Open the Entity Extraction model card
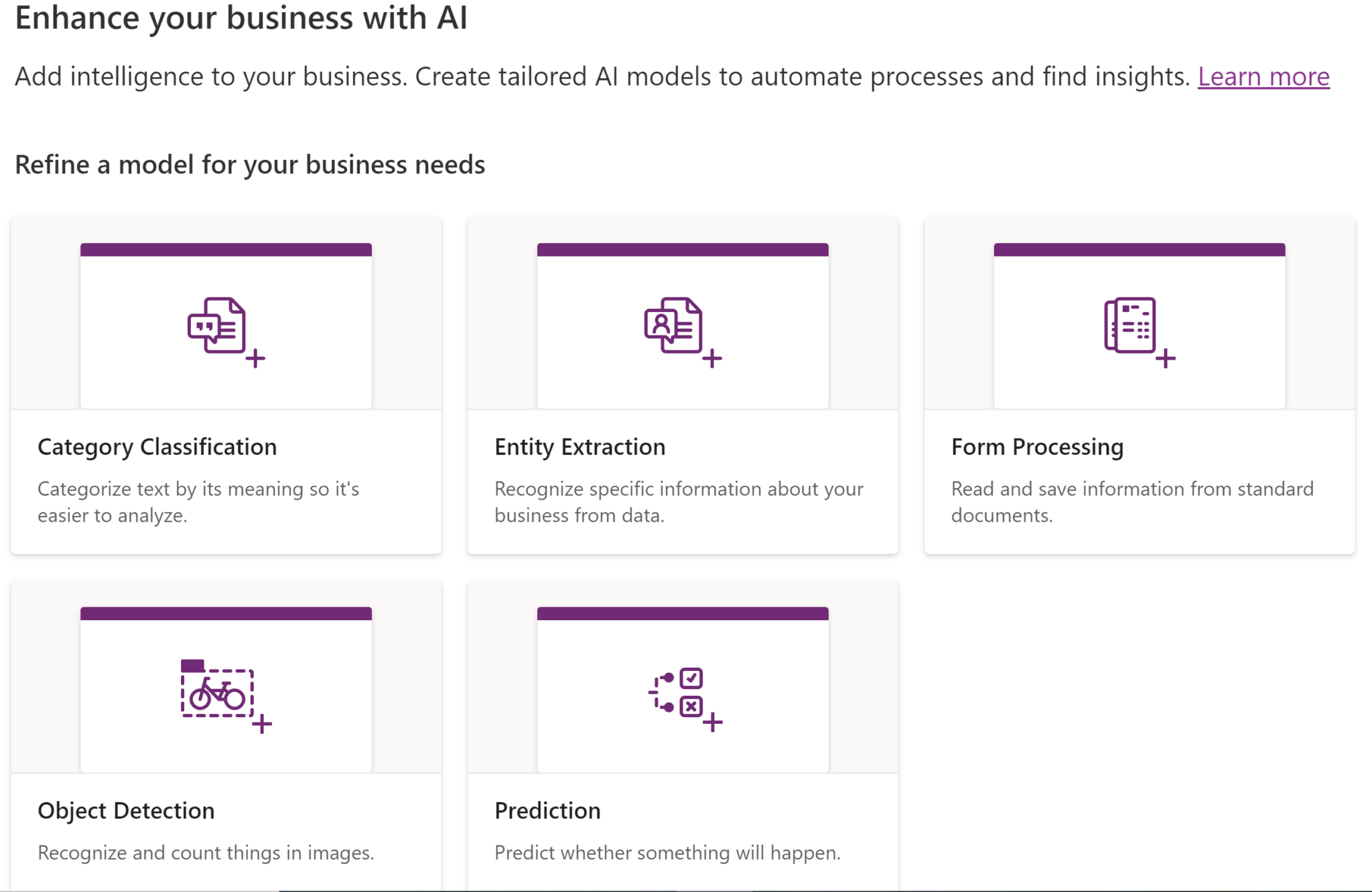The height and width of the screenshot is (892, 1372). (683, 385)
